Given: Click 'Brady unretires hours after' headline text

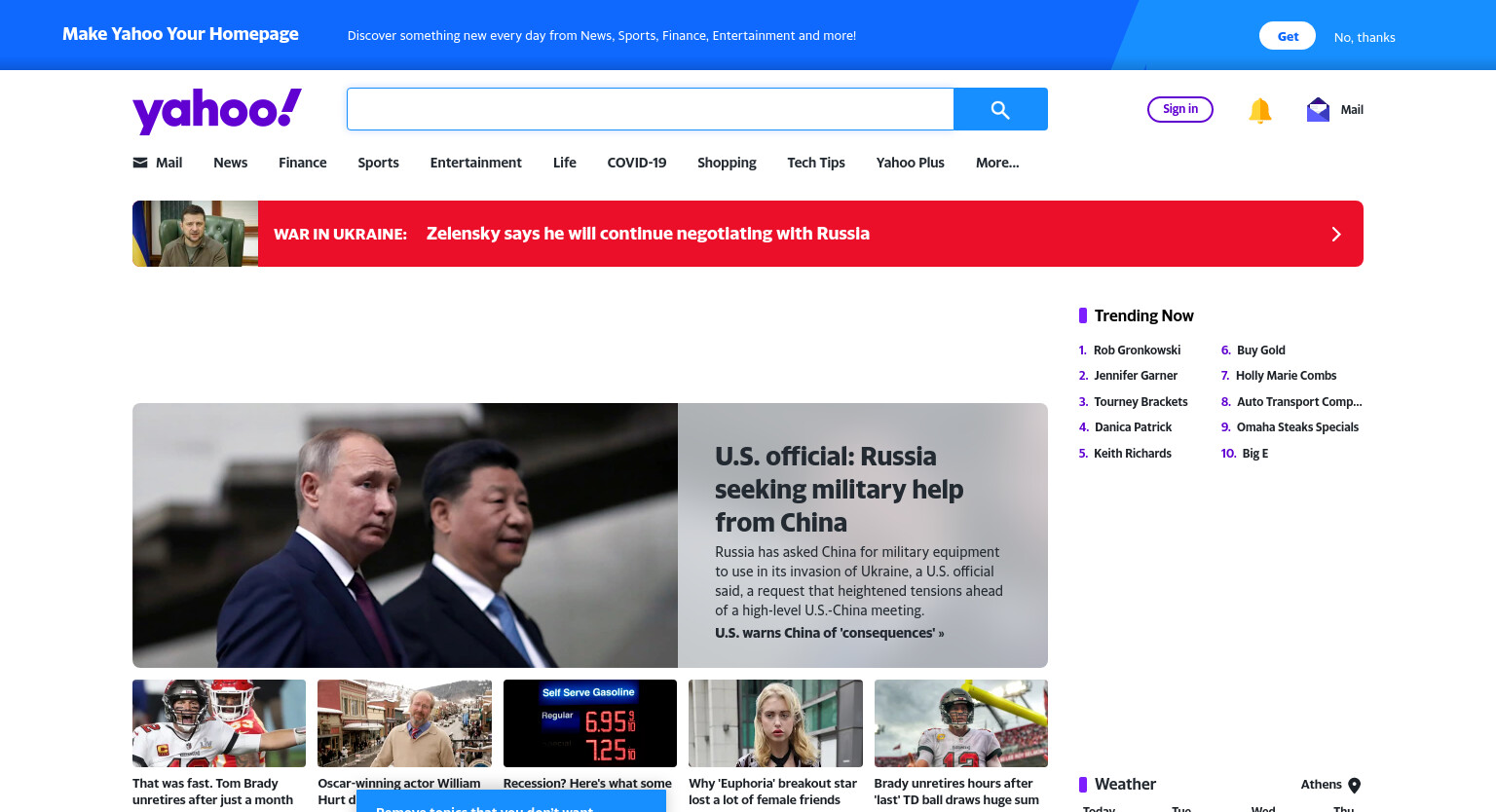Looking at the screenshot, I should (956, 792).
